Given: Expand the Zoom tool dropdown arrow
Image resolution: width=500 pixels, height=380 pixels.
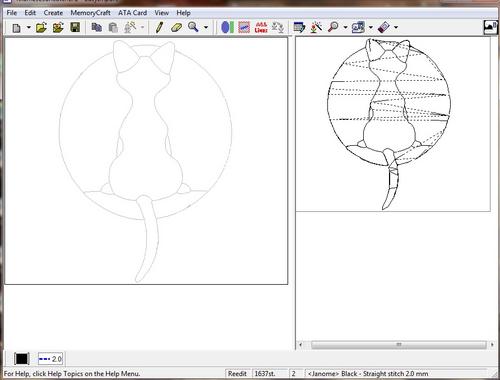Looking at the screenshot, I should click(206, 27).
